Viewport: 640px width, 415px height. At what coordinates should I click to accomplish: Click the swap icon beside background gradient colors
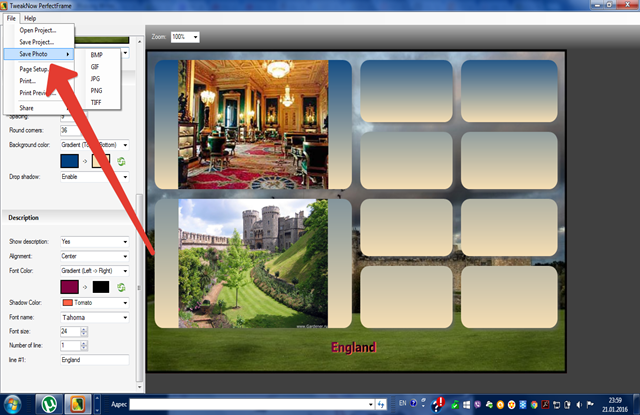coord(121,161)
